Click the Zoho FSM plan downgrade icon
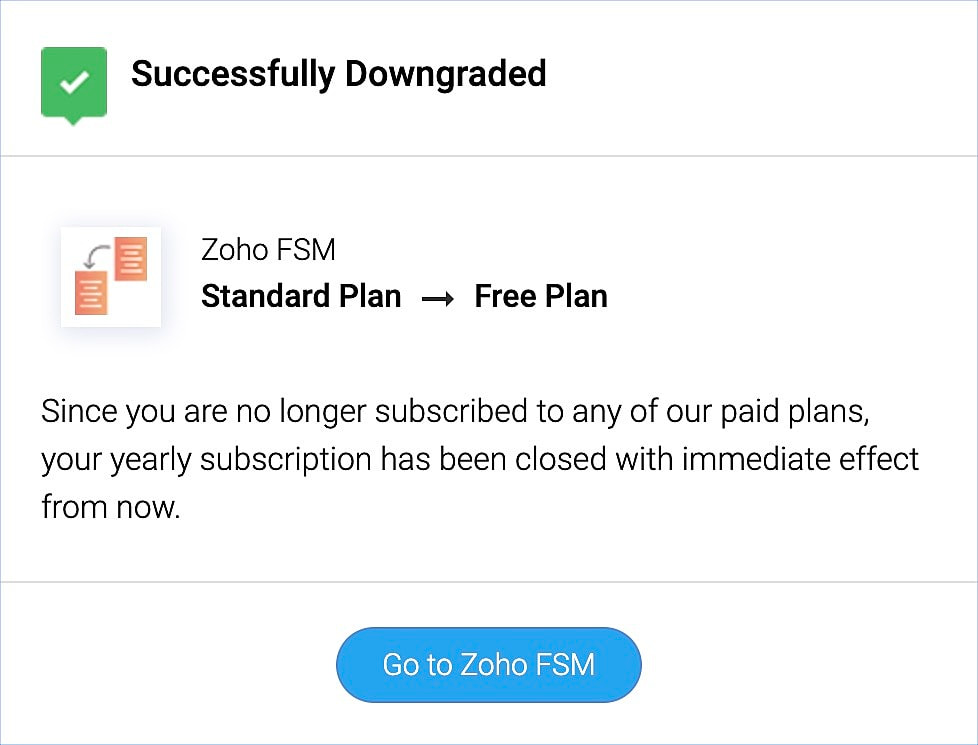978x745 pixels. point(111,276)
